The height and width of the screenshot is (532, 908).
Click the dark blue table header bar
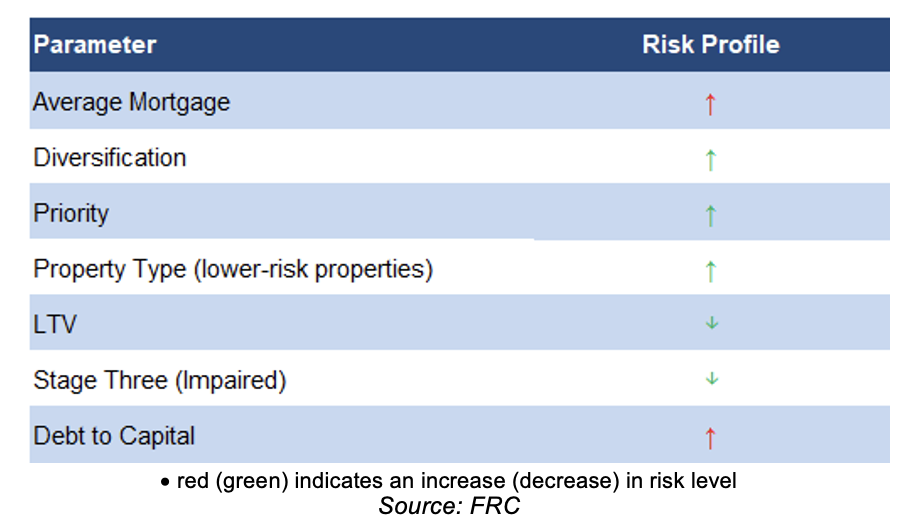coord(460,45)
